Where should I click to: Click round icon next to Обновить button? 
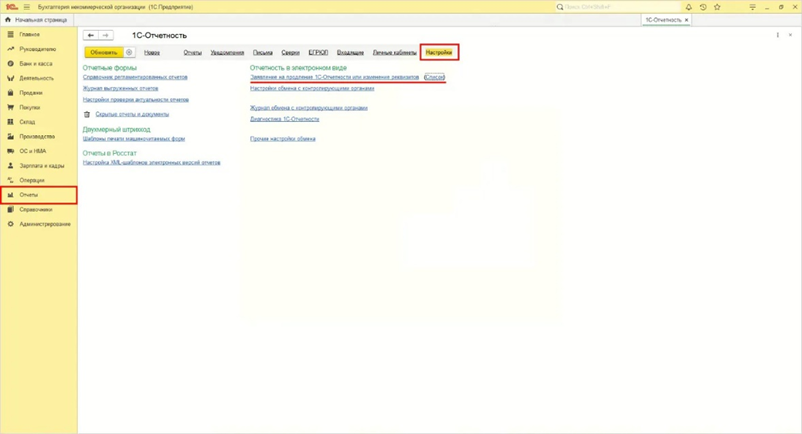129,52
